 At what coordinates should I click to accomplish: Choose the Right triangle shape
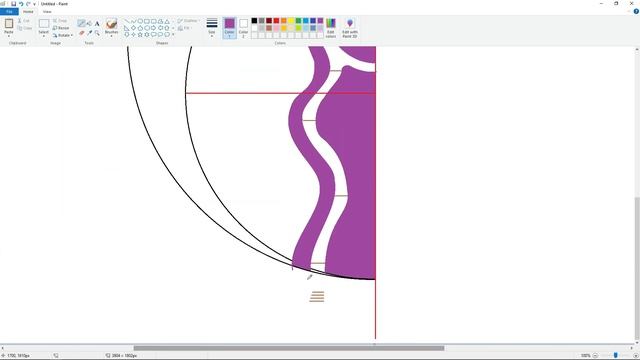tap(127, 28)
